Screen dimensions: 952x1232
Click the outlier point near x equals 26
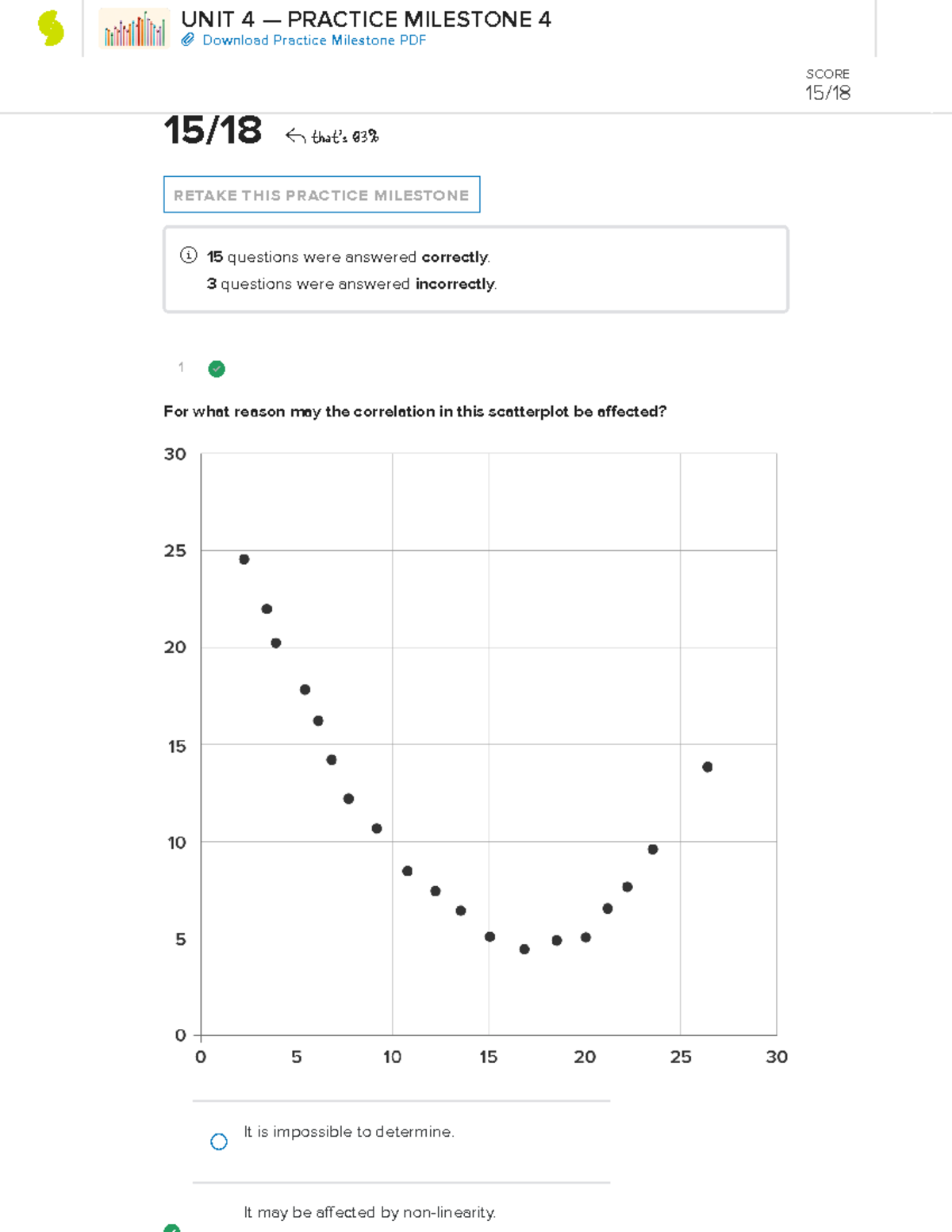click(x=706, y=766)
